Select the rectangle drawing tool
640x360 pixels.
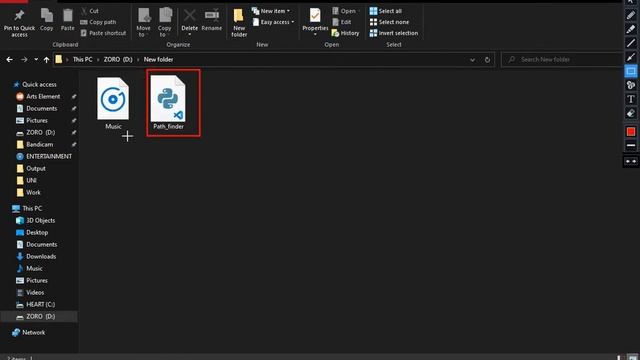[631, 71]
